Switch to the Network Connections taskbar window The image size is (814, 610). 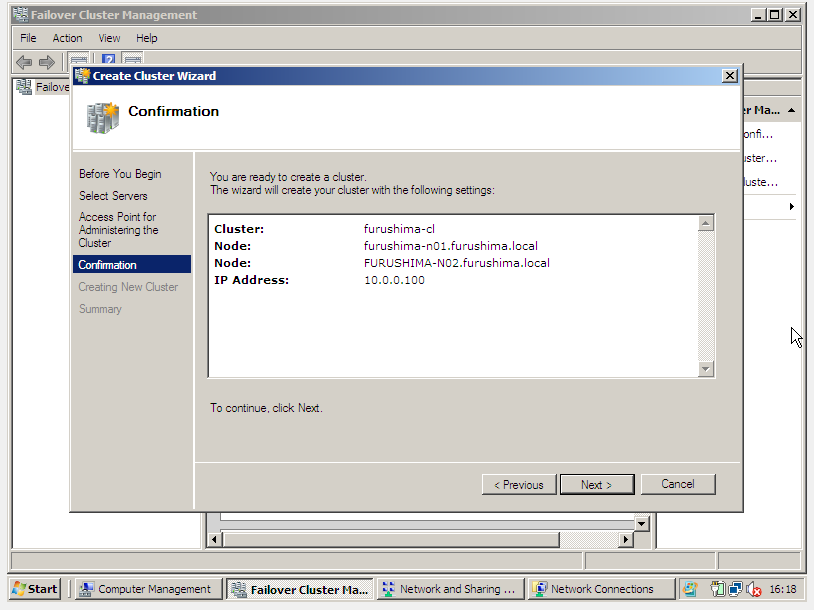599,589
